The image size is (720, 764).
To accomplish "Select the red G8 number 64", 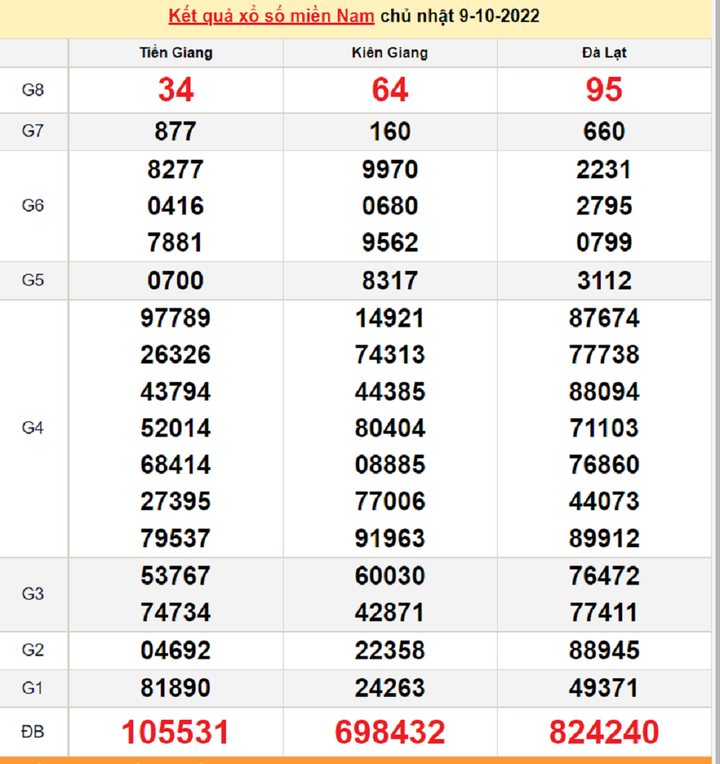I will (x=390, y=90).
